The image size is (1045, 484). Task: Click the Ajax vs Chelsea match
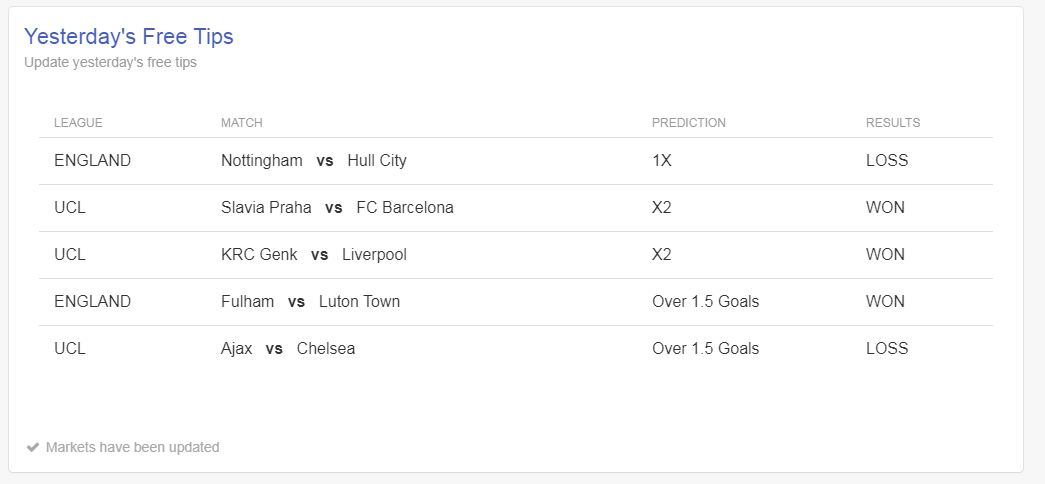click(x=287, y=349)
